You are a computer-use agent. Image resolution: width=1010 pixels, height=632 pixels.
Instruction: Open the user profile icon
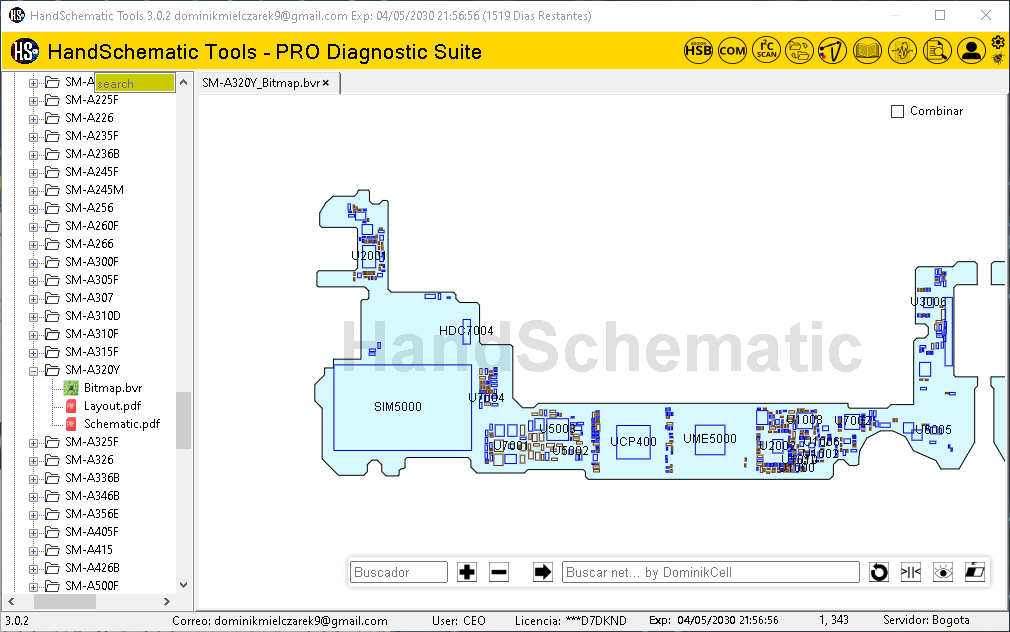pos(971,50)
